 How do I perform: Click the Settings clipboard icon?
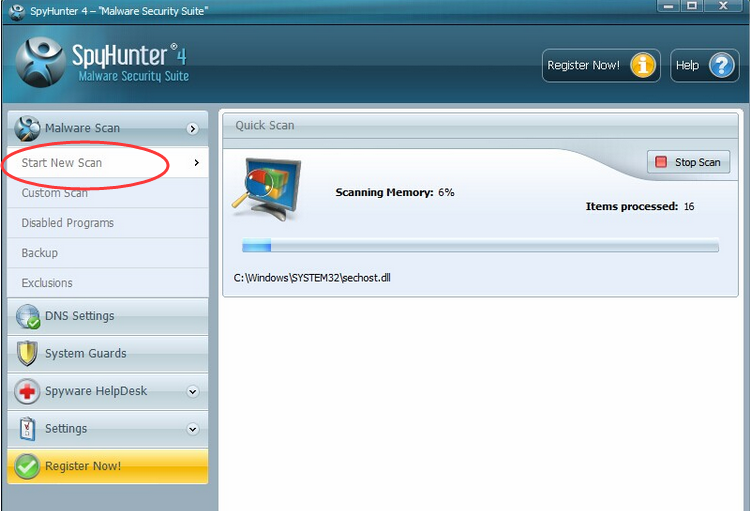27,429
